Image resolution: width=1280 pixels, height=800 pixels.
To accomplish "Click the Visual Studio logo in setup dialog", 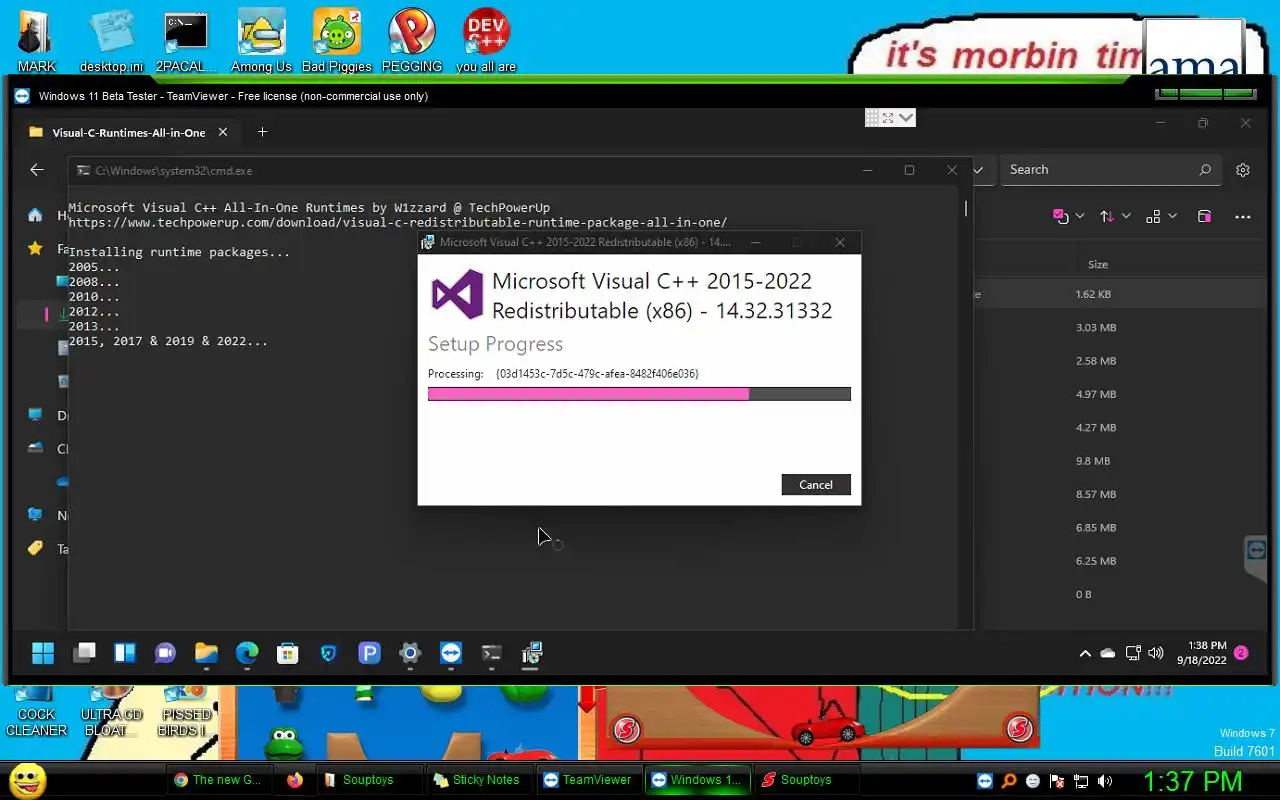I will point(456,295).
